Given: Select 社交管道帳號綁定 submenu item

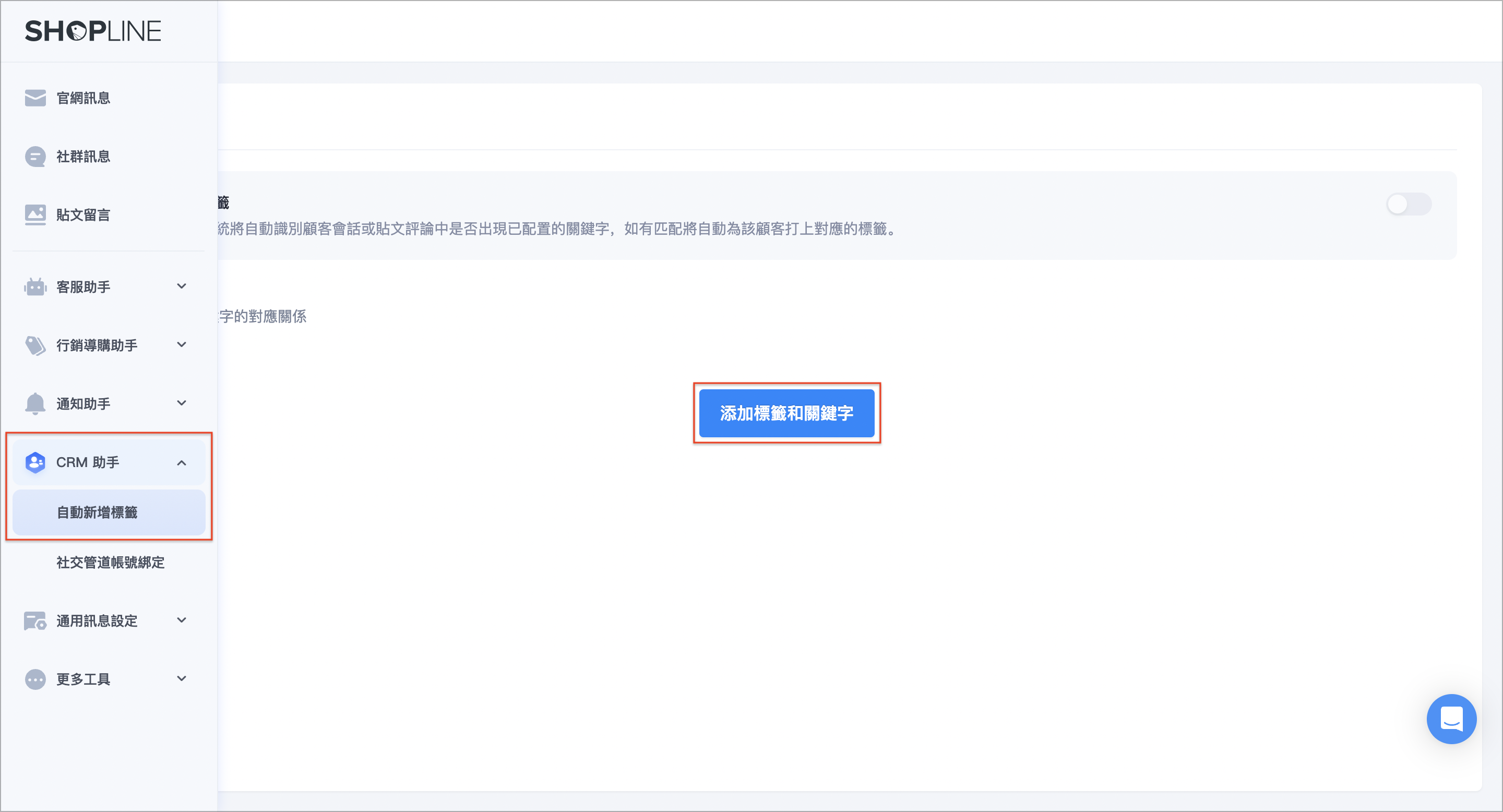Looking at the screenshot, I should (109, 563).
